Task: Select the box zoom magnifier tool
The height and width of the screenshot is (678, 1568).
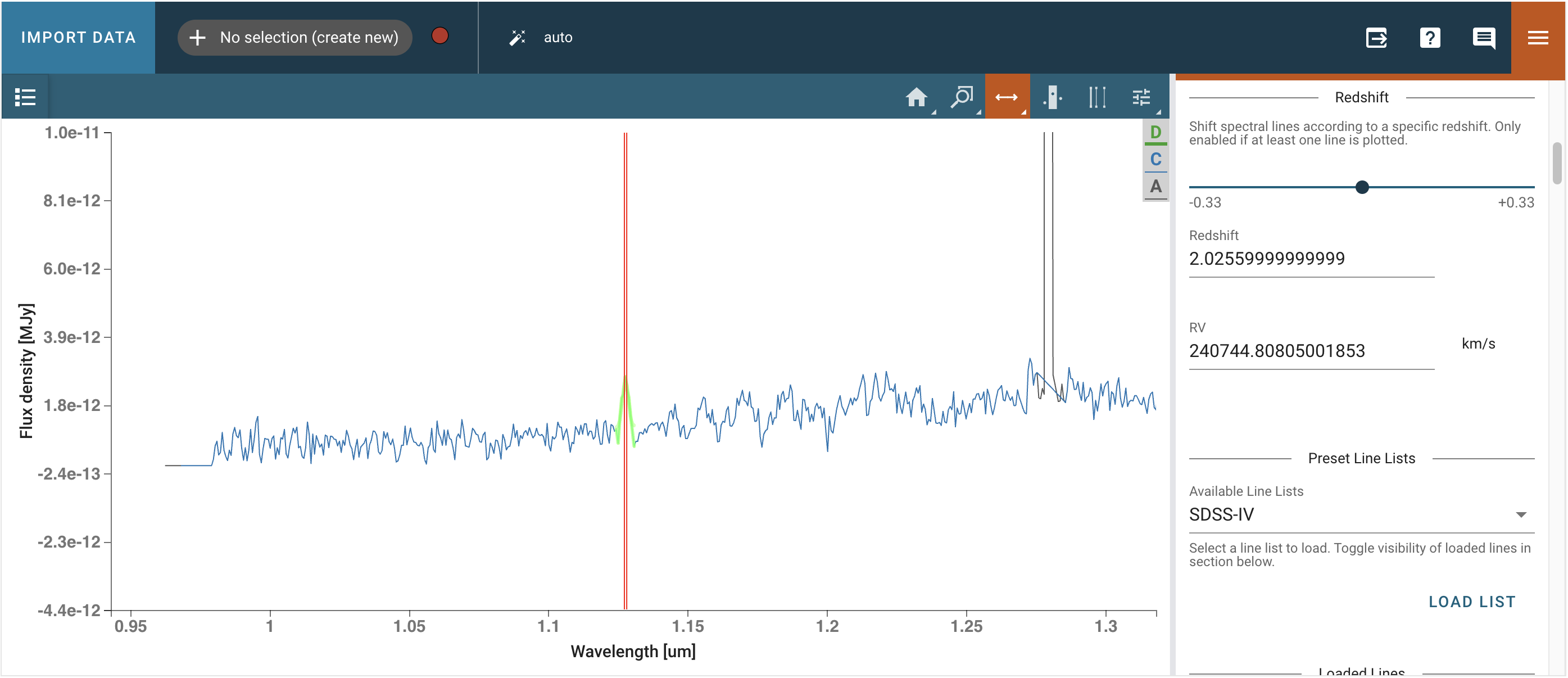Action: click(961, 97)
